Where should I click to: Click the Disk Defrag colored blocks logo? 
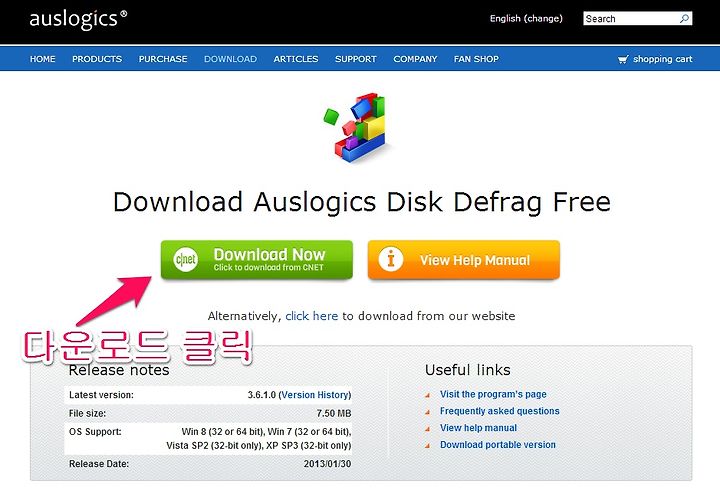[x=359, y=128]
